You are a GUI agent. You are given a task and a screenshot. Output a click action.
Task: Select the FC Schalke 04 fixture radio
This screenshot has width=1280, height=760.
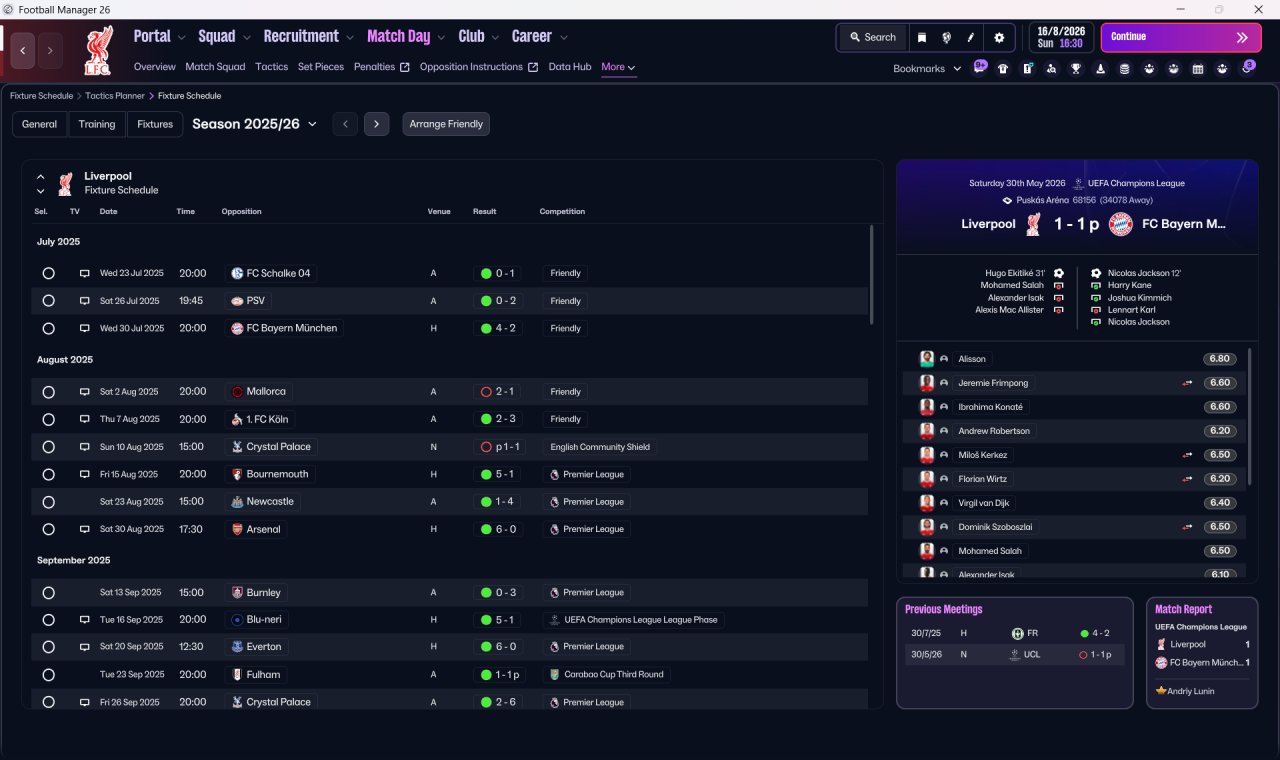[48, 273]
